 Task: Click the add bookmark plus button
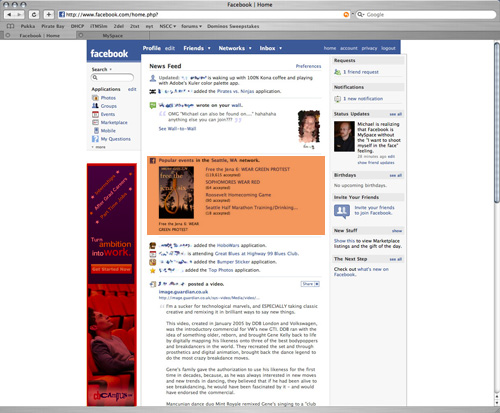[x=49, y=14]
